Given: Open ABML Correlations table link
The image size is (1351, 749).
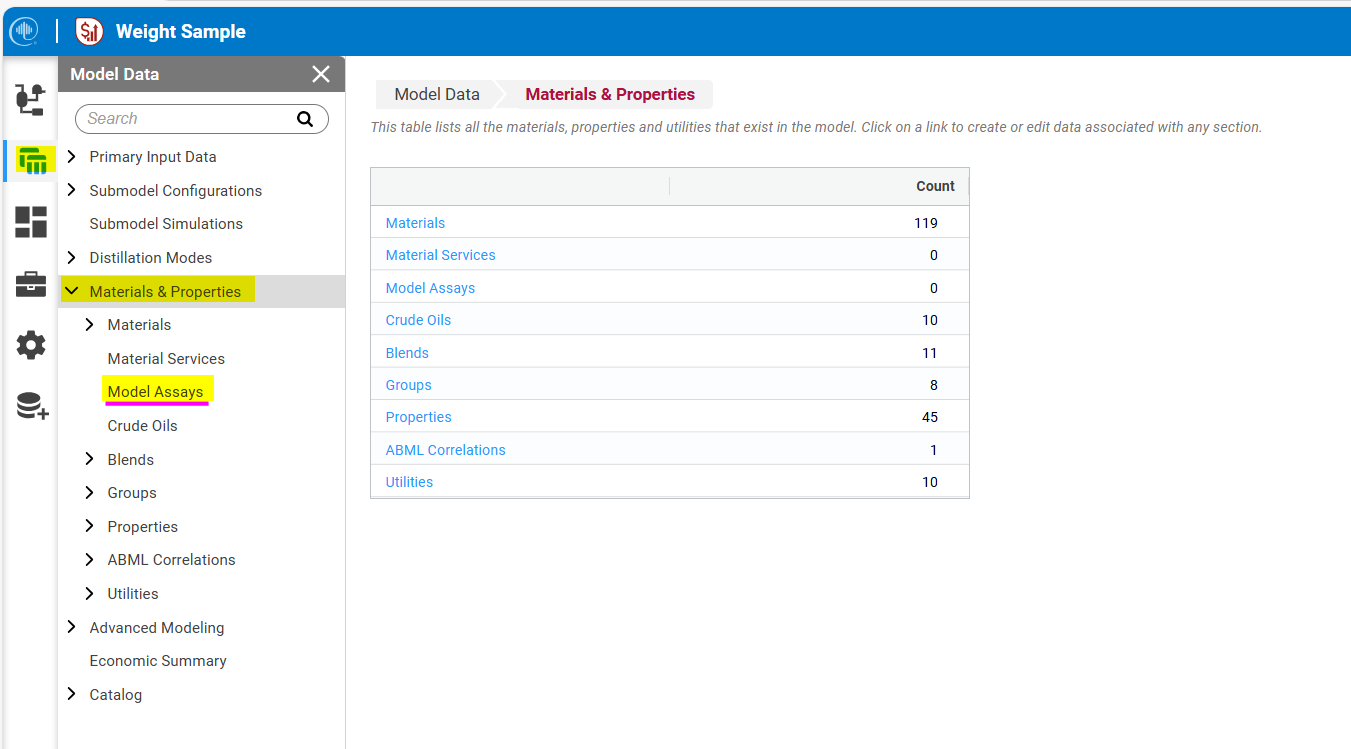Looking at the screenshot, I should point(446,450).
